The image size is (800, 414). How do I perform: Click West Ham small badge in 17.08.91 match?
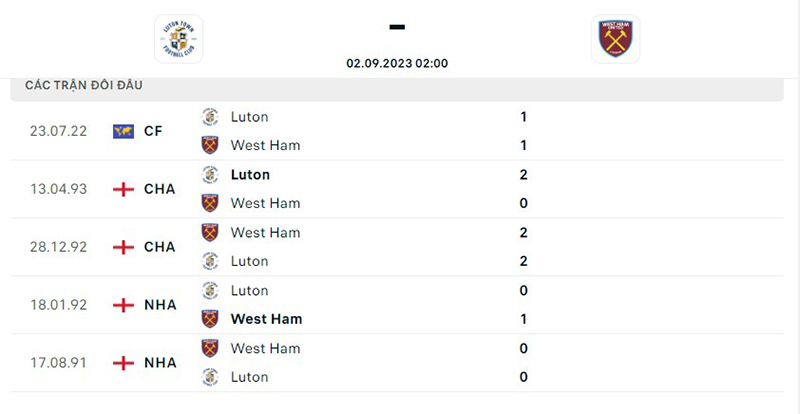click(x=210, y=349)
